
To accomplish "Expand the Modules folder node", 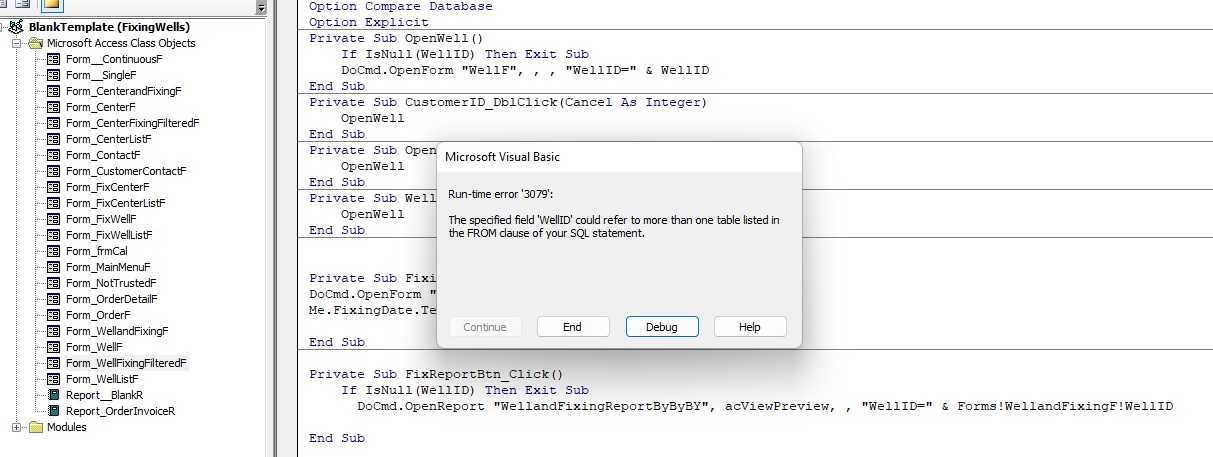I will click(x=17, y=427).
